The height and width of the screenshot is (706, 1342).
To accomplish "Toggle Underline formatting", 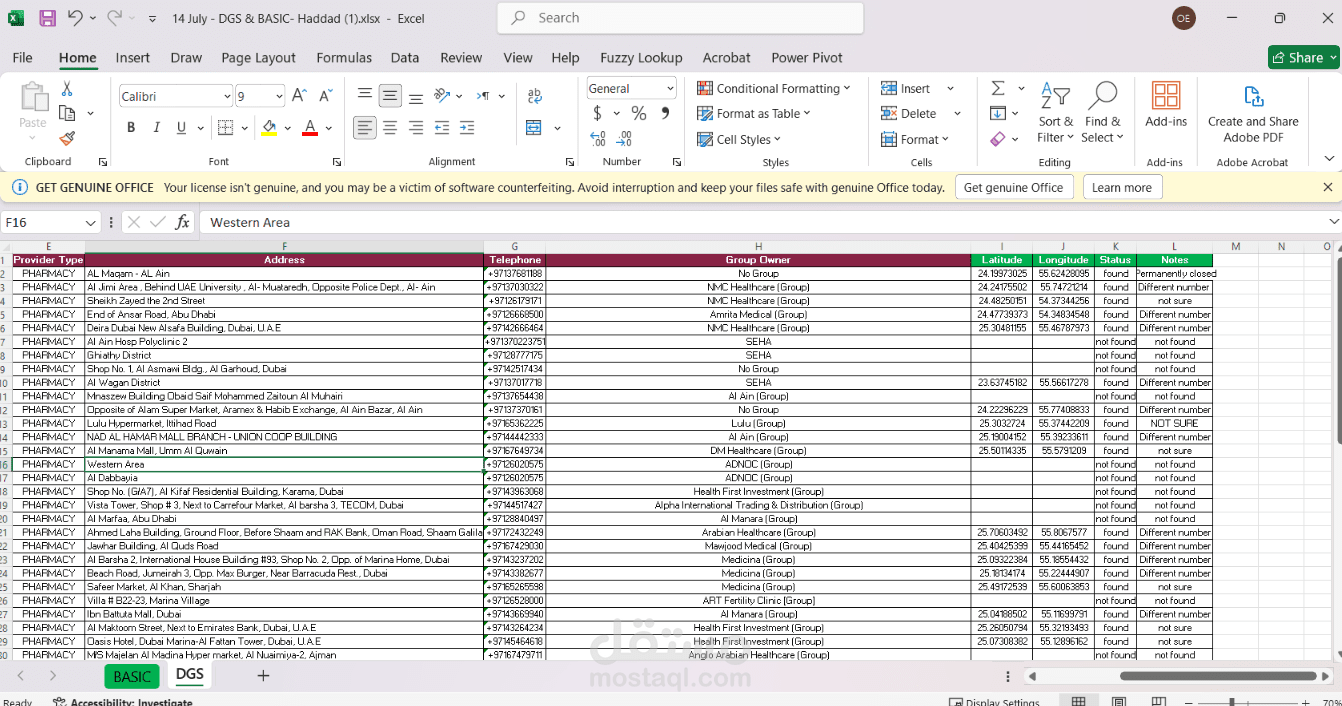I will pos(181,127).
